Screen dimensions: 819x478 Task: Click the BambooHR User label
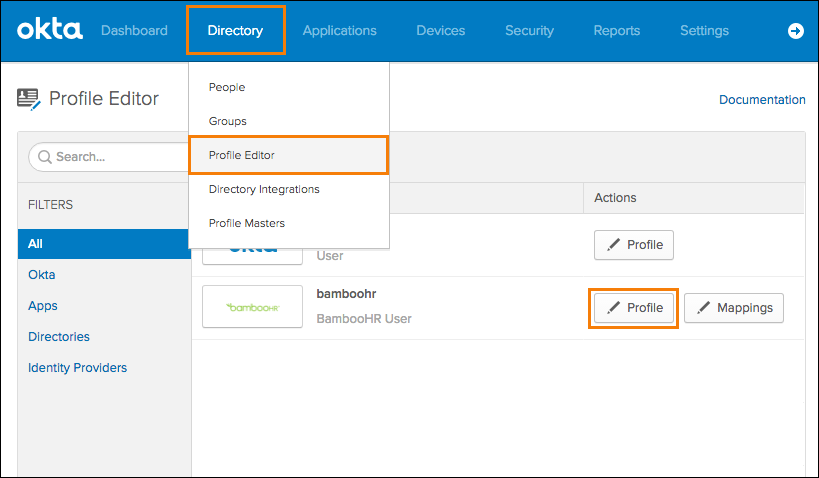(x=364, y=319)
